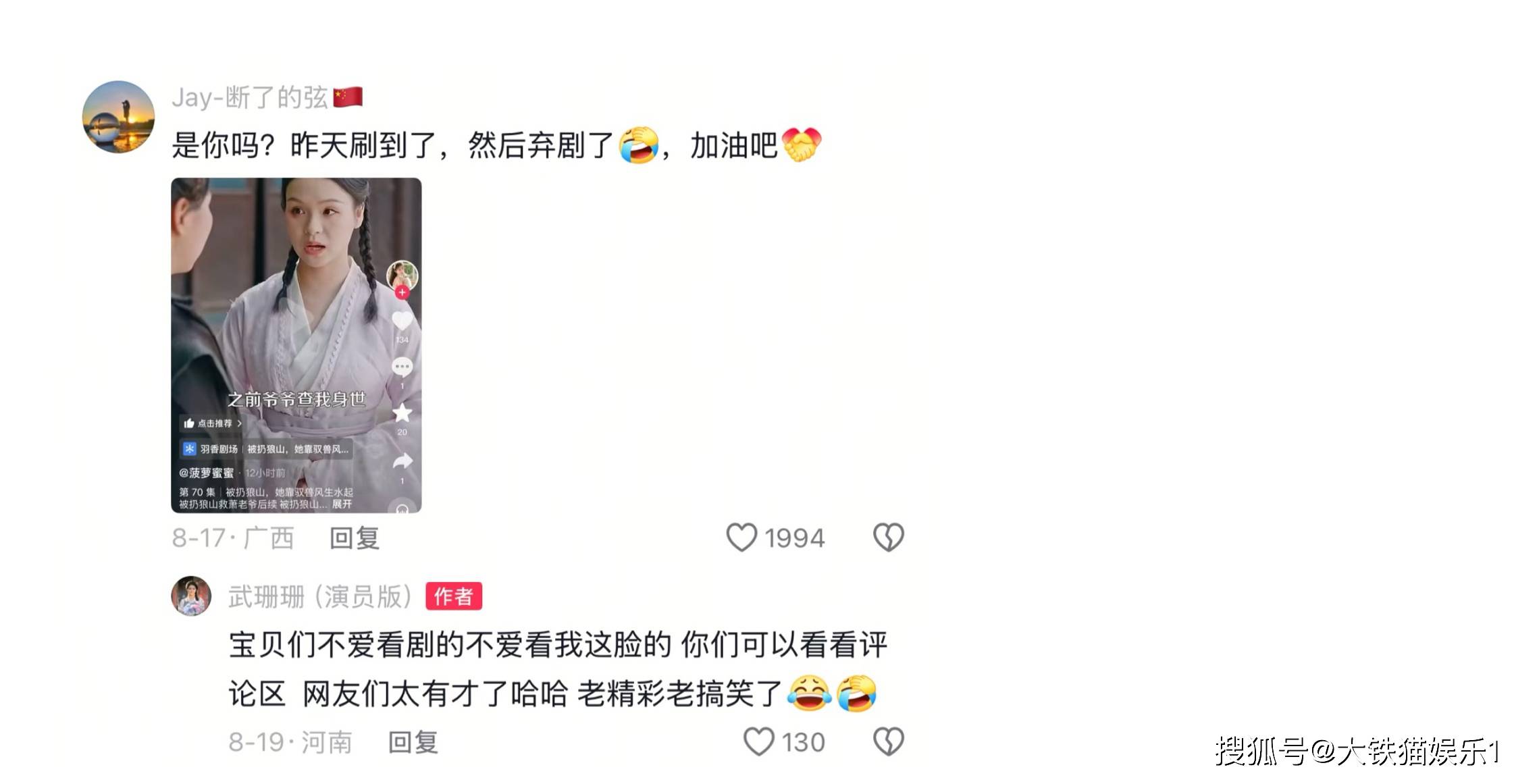The width and height of the screenshot is (1539, 784).
Task: Reply to 武珊珊's comment via 回复
Action: pyautogui.click(x=413, y=742)
